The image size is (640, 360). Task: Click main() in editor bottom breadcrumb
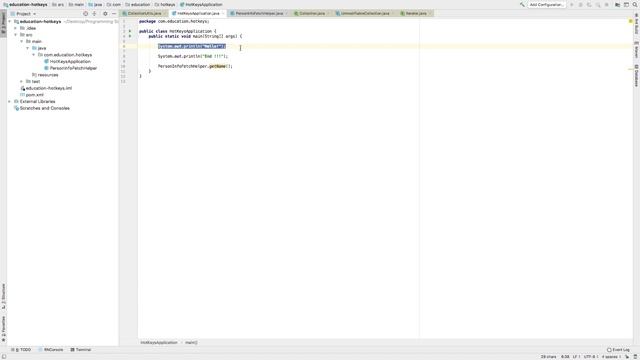tap(191, 342)
